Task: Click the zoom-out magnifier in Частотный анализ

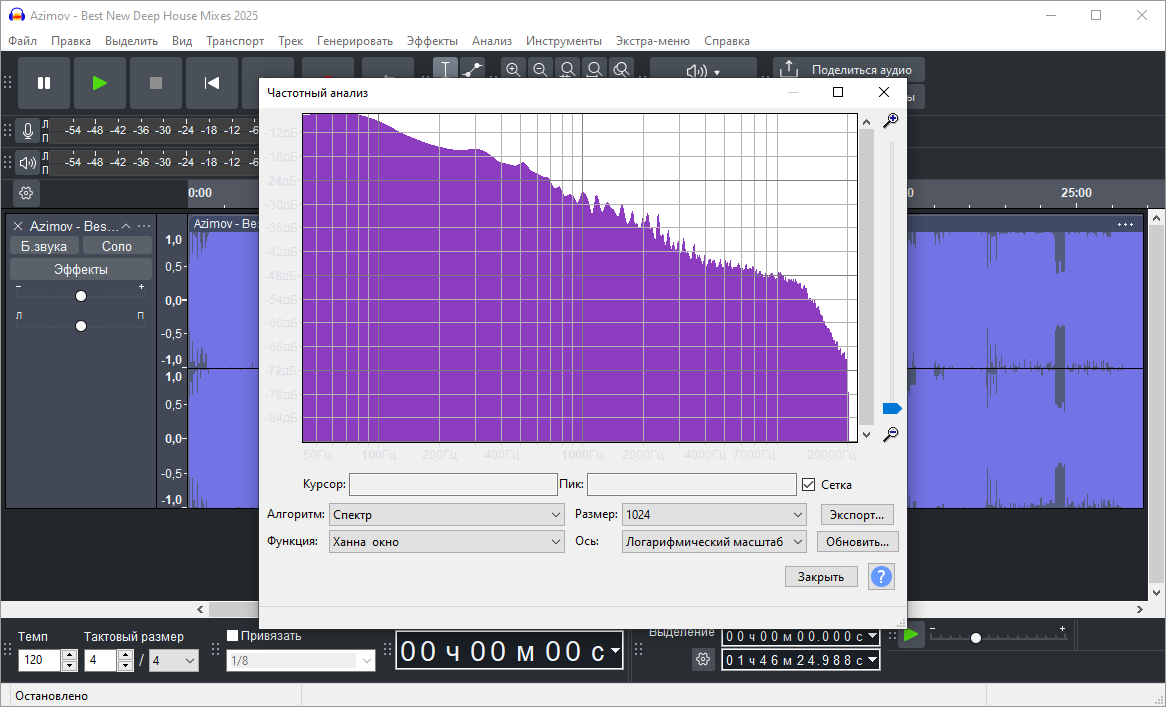Action: pos(890,434)
